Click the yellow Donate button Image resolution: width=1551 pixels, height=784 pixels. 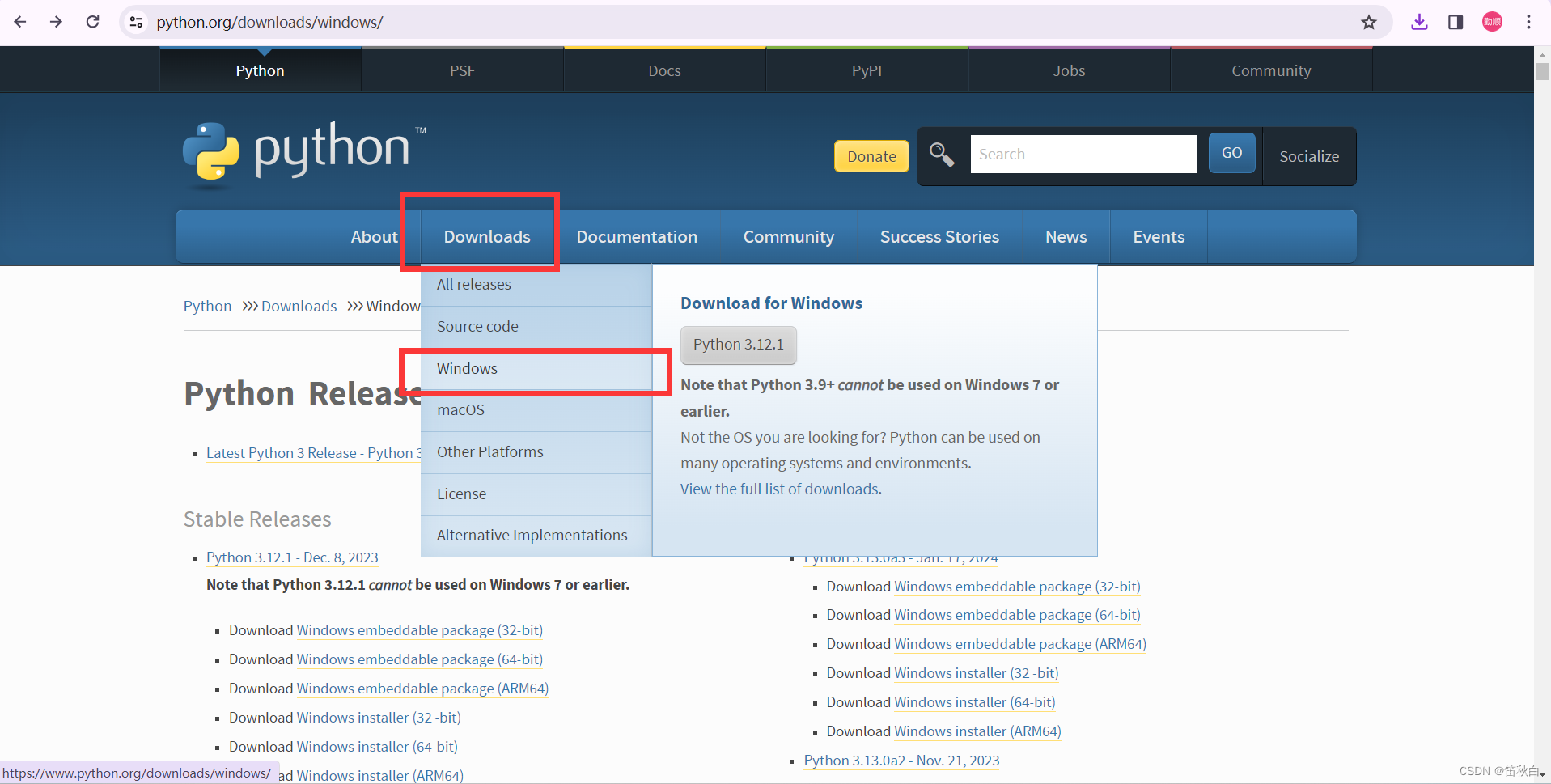pyautogui.click(x=871, y=156)
